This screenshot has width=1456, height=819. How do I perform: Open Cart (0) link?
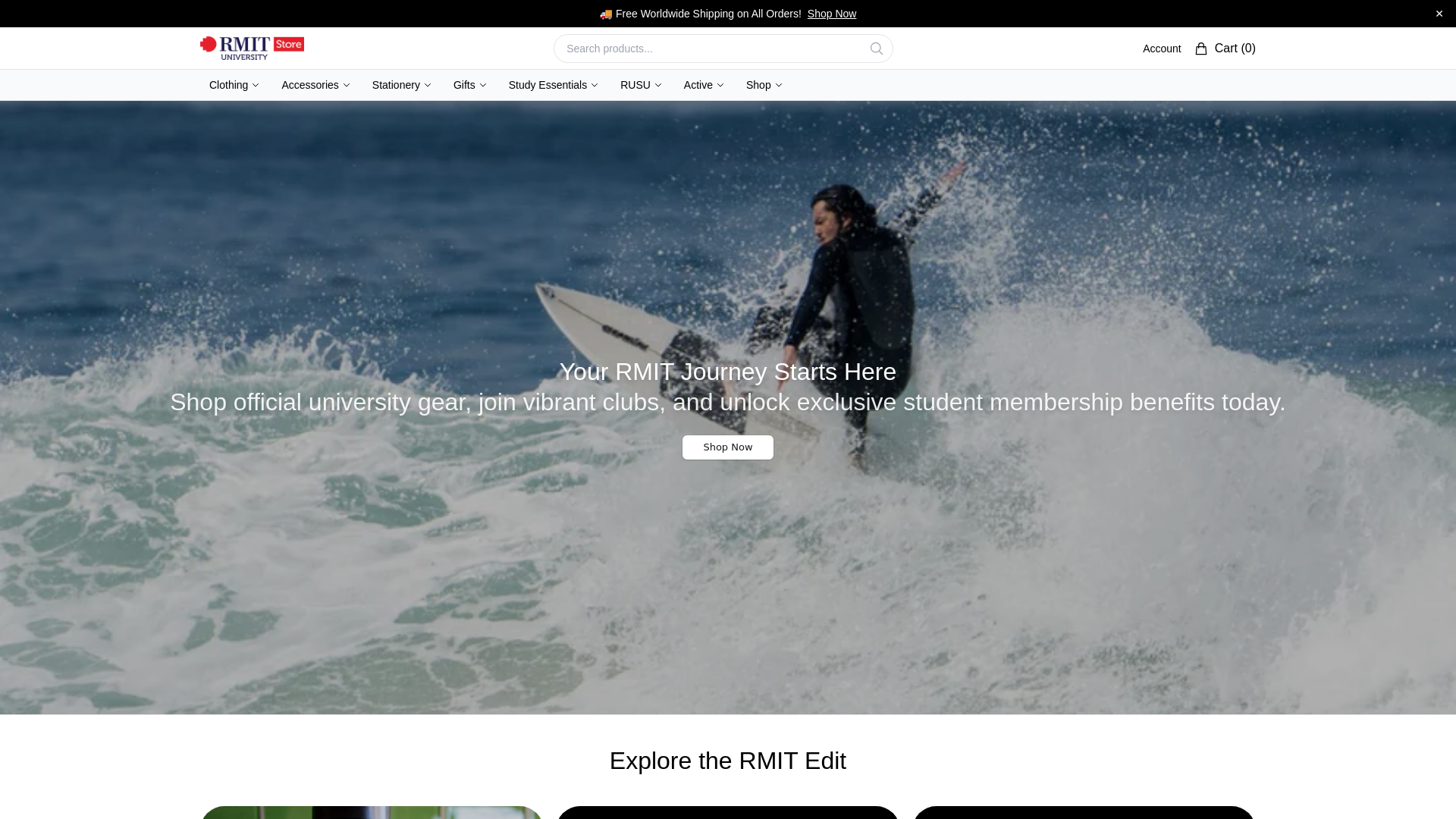click(x=1225, y=49)
